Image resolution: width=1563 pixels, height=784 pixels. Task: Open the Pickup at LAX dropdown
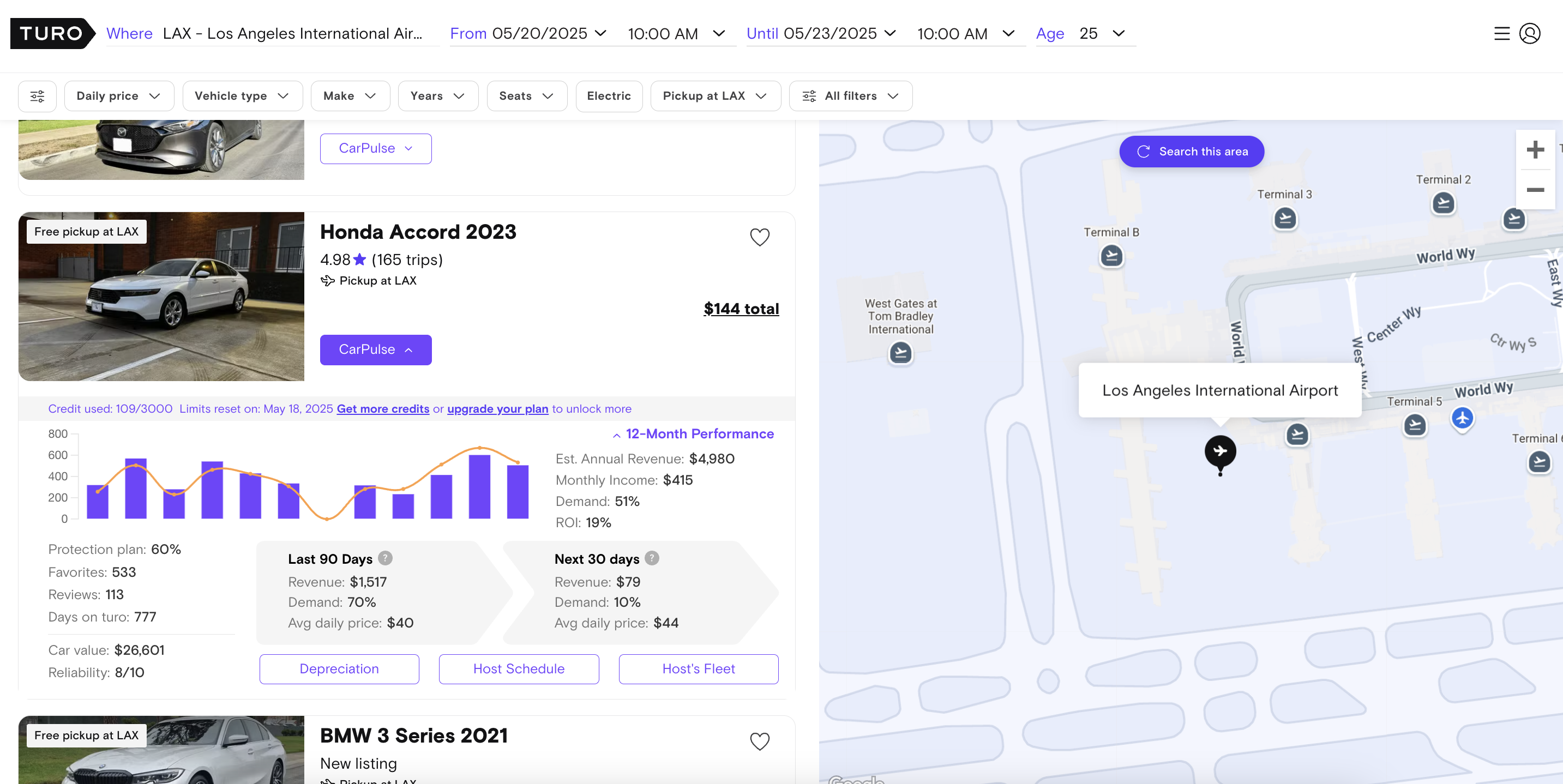click(x=716, y=96)
